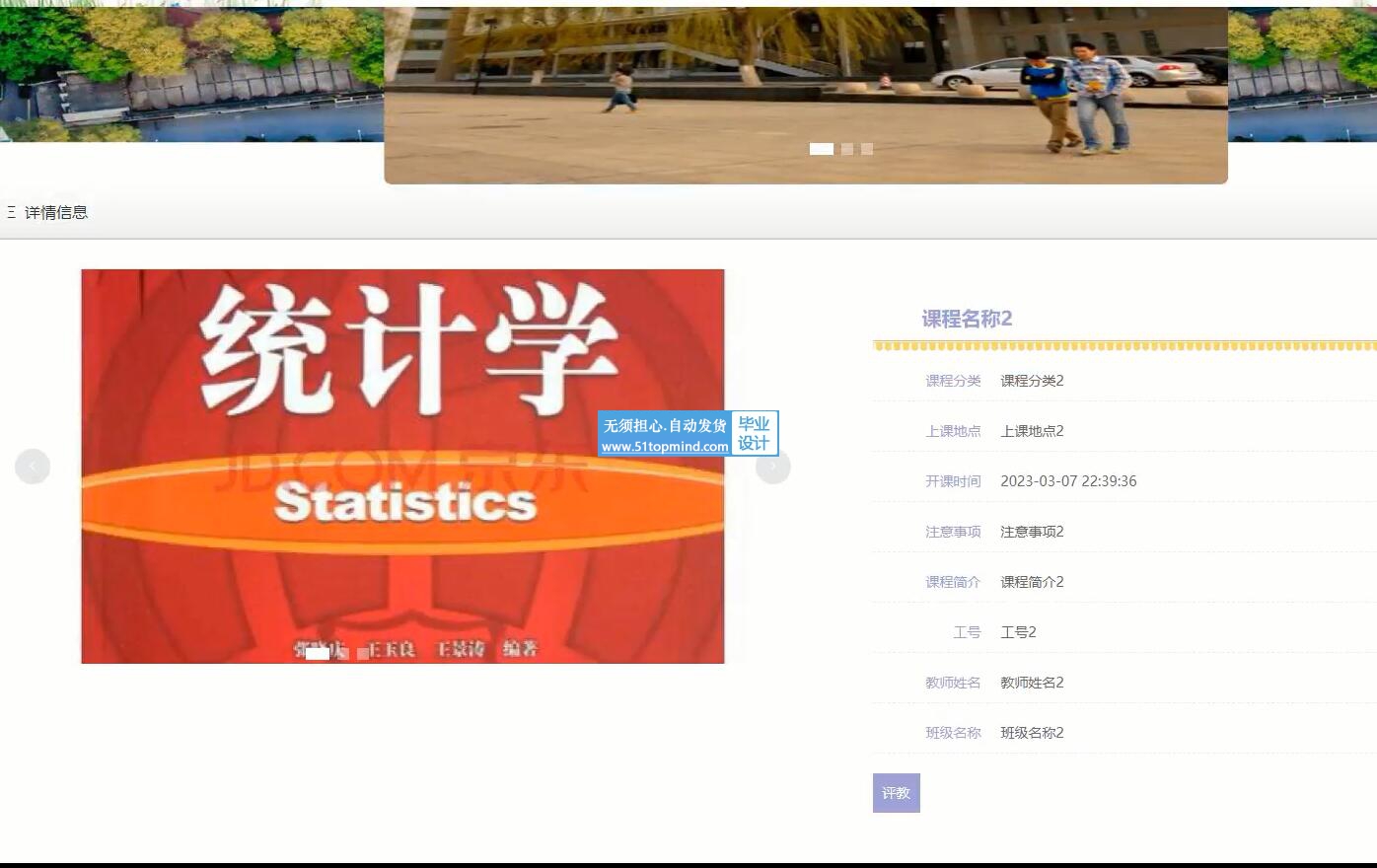
Task: Click the 开课时间 field label
Action: tap(953, 481)
